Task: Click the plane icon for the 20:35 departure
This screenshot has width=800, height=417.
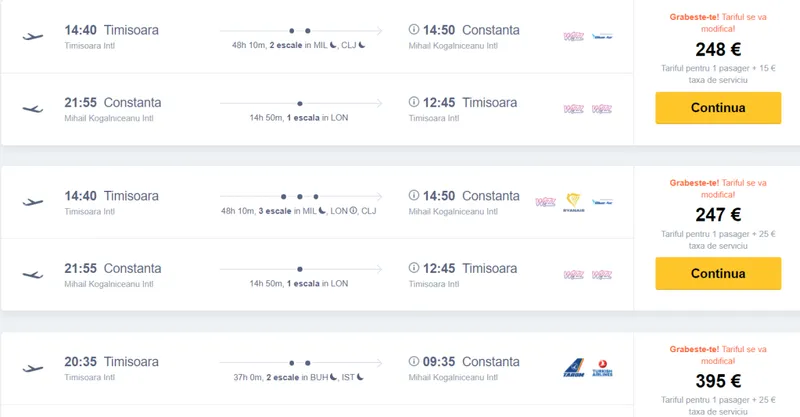Action: tap(33, 368)
